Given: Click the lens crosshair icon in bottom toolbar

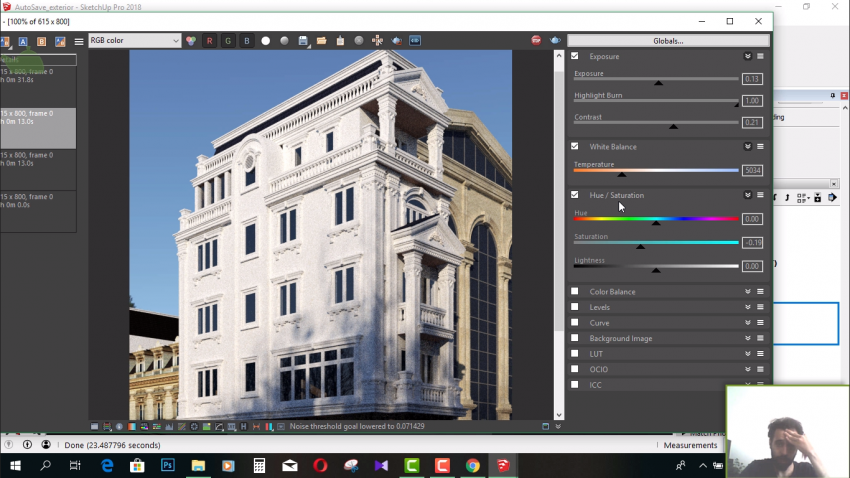Looking at the screenshot, I should click(194, 427).
